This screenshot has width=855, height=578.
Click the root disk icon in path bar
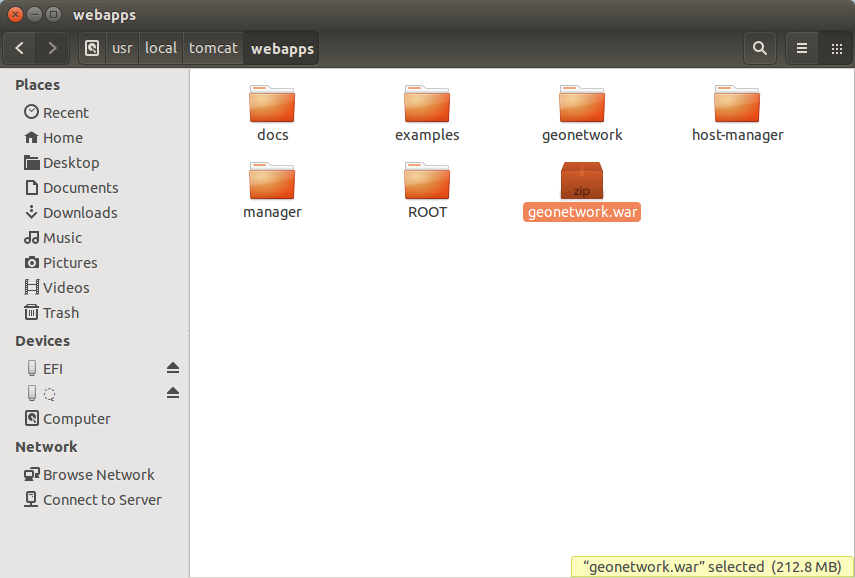(x=92, y=48)
